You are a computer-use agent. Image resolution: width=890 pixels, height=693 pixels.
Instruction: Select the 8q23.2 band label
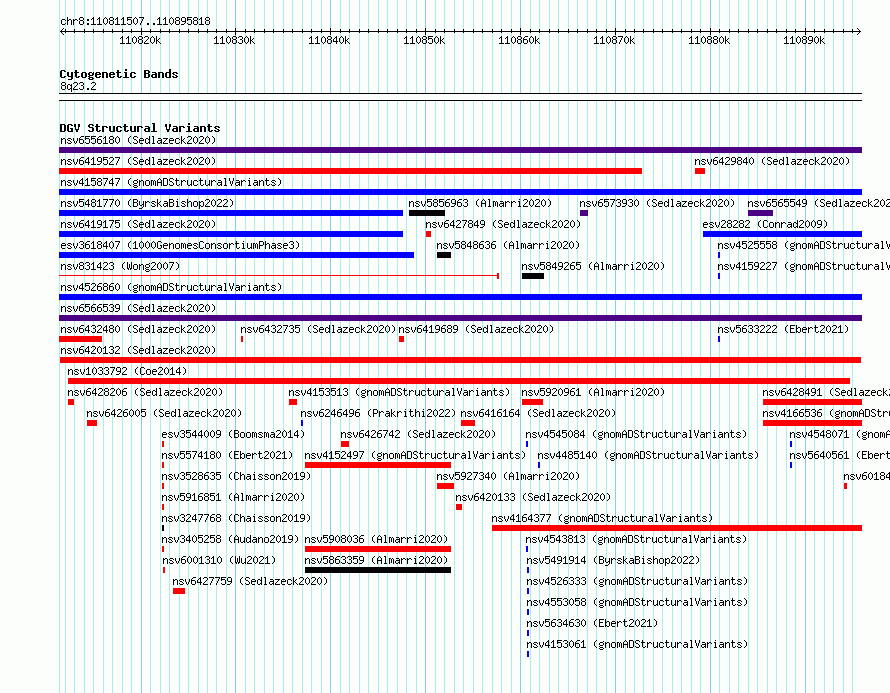(78, 86)
